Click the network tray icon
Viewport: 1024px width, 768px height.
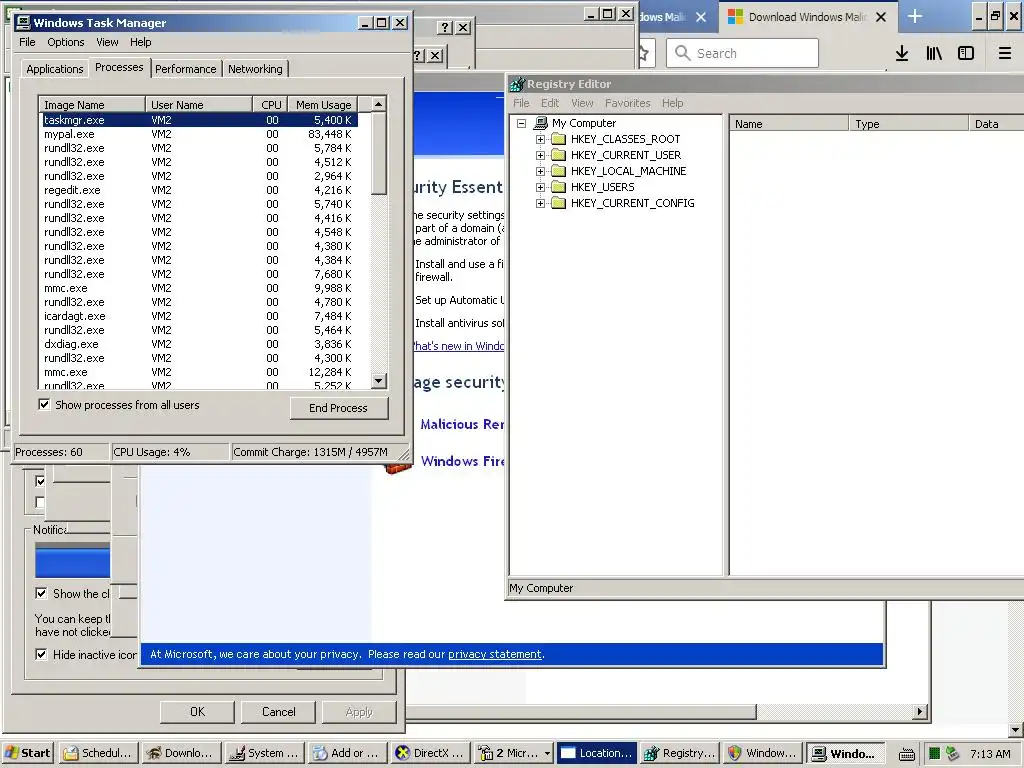point(953,754)
